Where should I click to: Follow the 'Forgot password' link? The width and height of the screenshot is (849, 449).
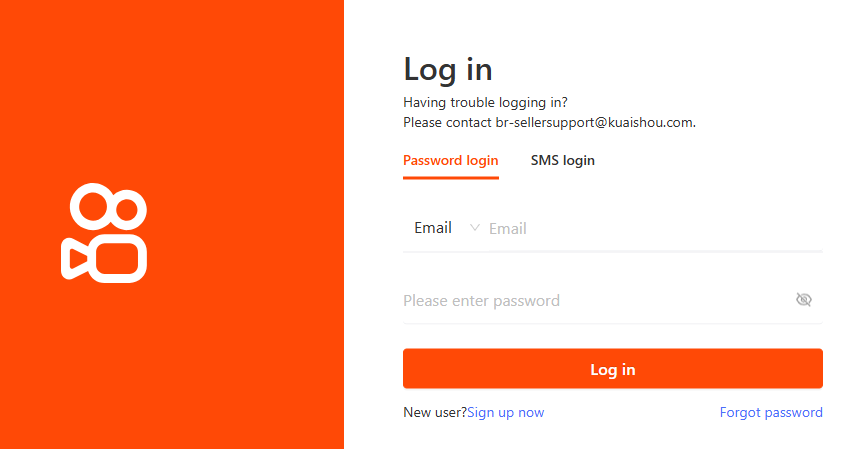[x=771, y=413]
